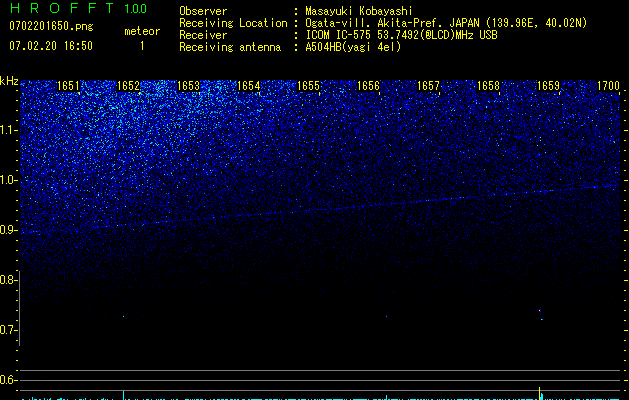Click the cyan power spike near 1652
Viewport: 629px width, 400px height.
click(x=123, y=395)
